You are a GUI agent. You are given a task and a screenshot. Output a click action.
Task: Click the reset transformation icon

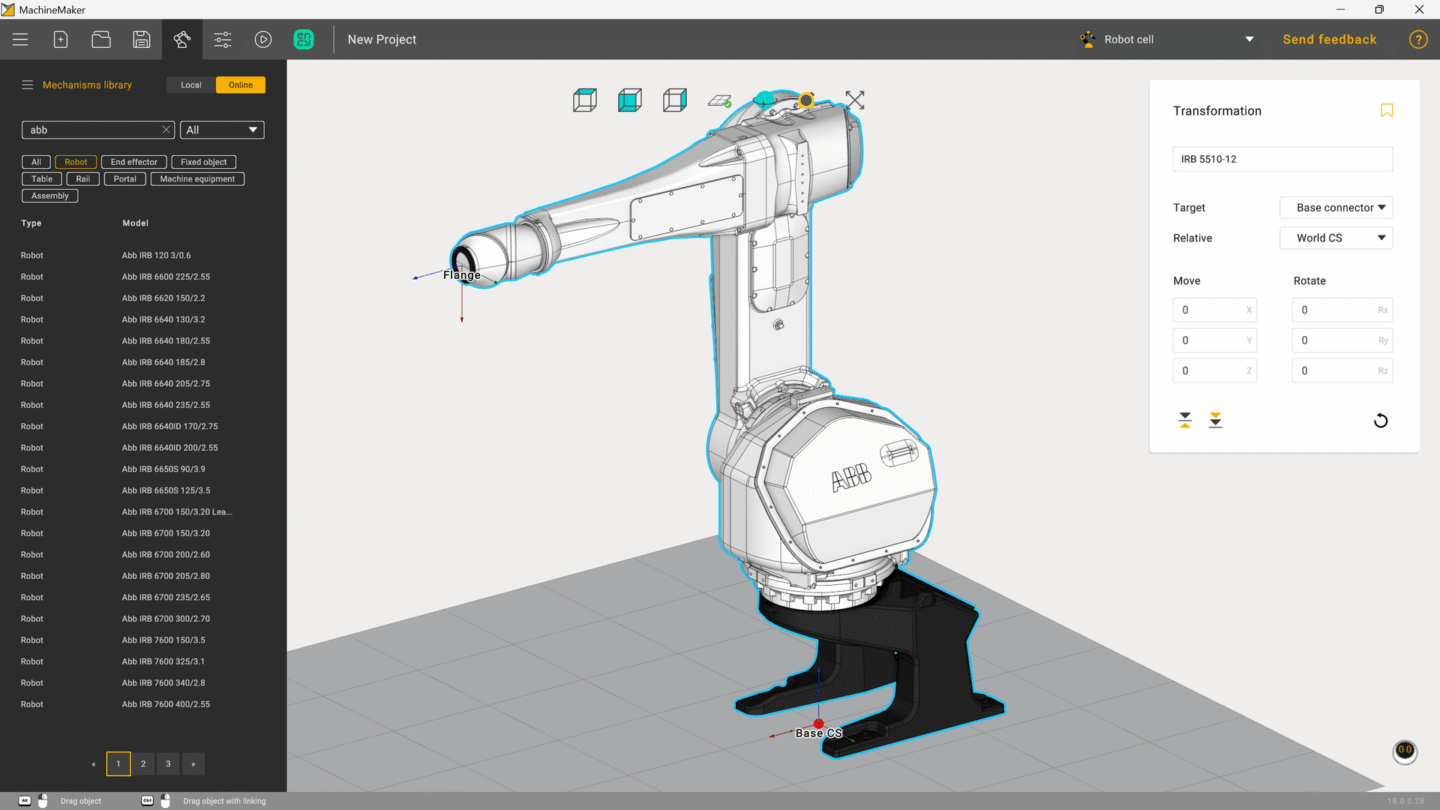click(1381, 420)
